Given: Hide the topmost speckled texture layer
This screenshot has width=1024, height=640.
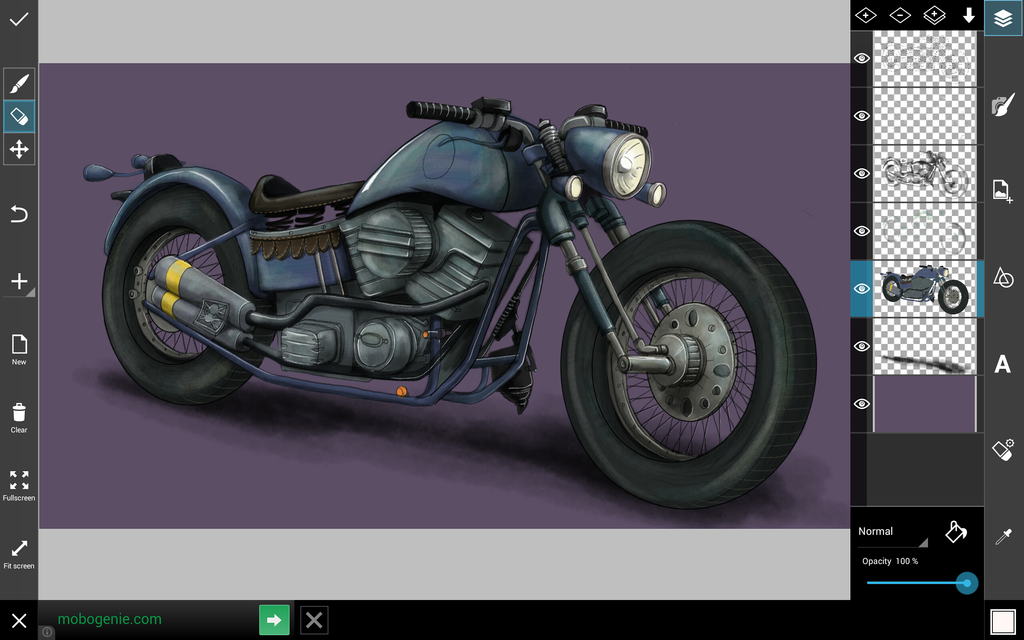Looking at the screenshot, I should pos(862,58).
